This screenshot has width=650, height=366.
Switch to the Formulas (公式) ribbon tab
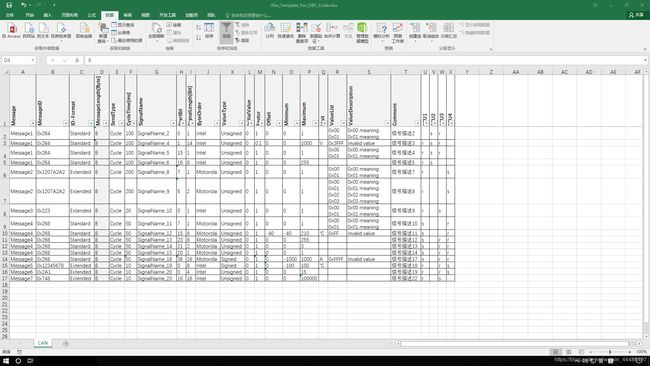(92, 15)
